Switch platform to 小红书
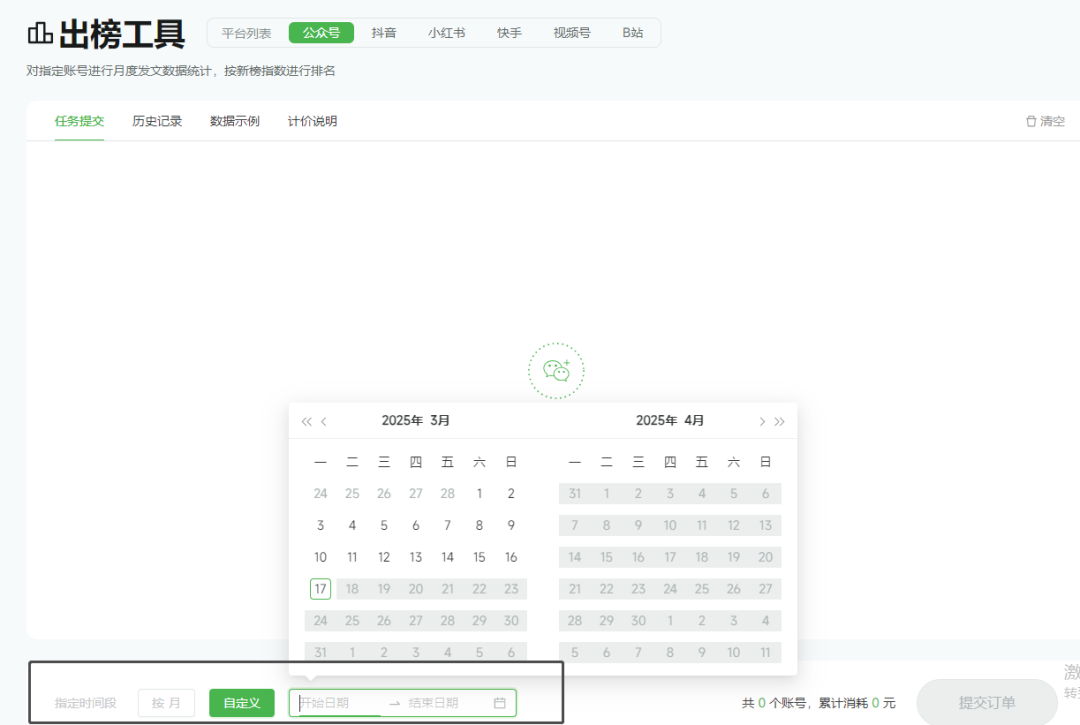The width and height of the screenshot is (1080, 725). (x=446, y=33)
